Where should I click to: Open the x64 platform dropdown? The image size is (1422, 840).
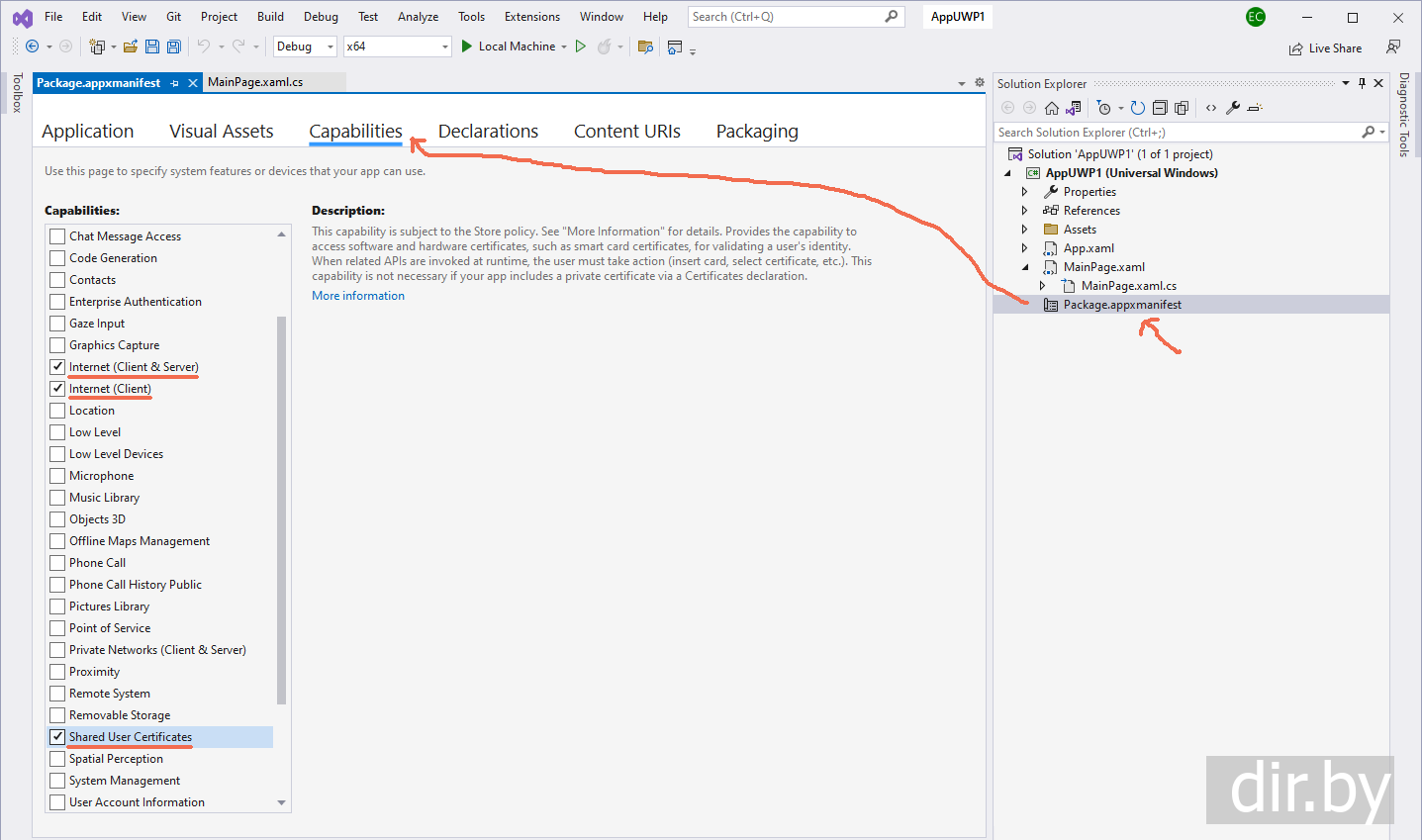pos(444,47)
